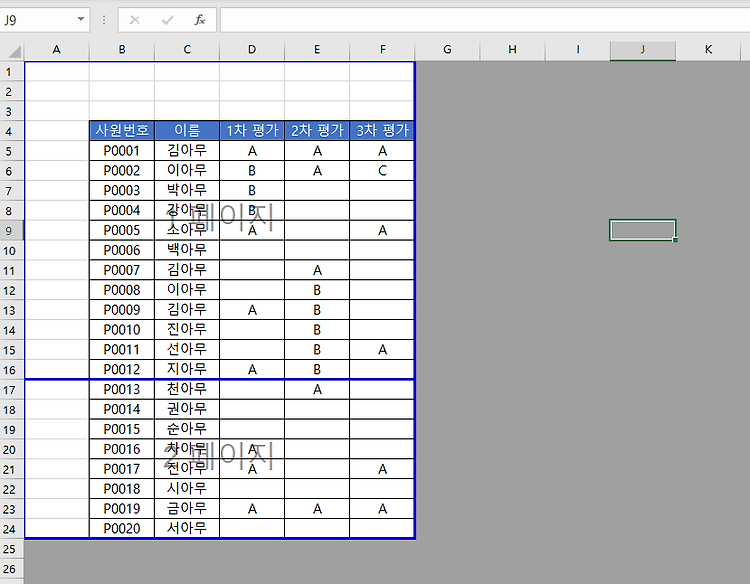
Task: Click cell containing P0020
Action: click(x=122, y=529)
